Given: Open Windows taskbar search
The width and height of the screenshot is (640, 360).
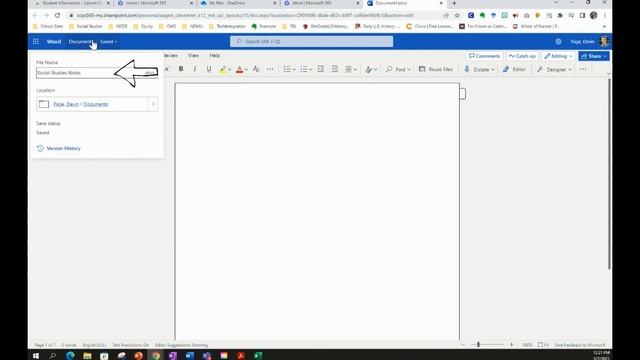Looking at the screenshot, I should point(53,356).
